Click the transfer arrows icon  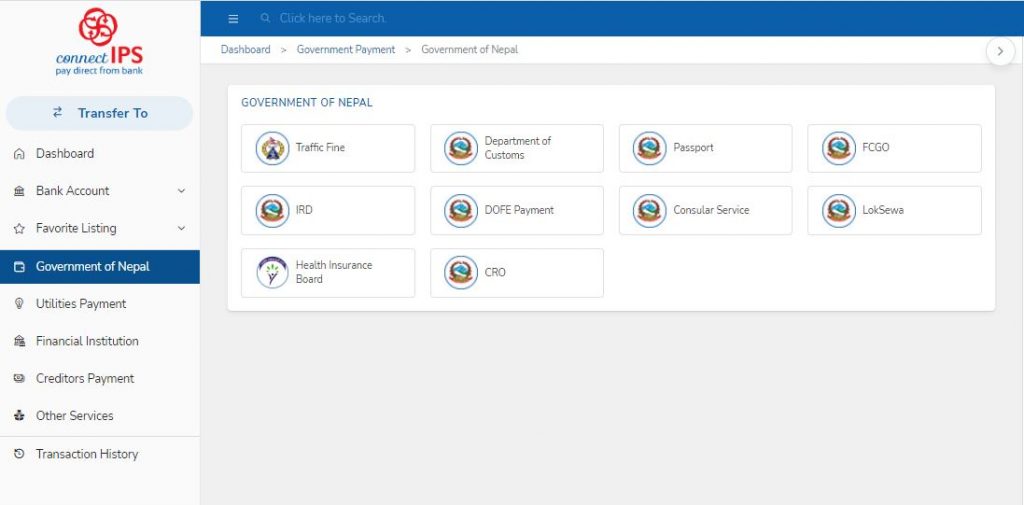[x=57, y=112]
